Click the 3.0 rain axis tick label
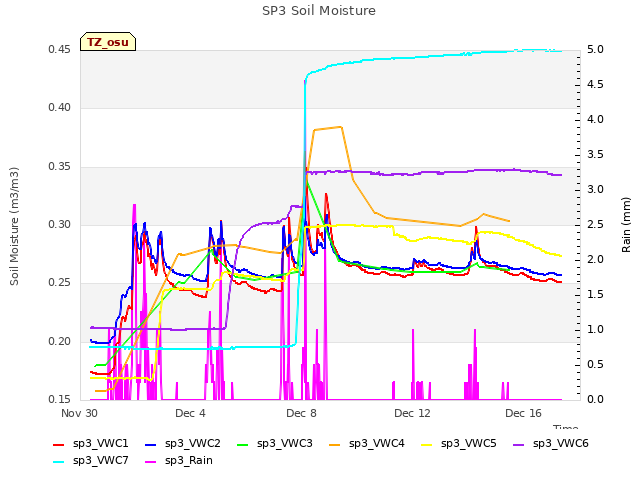 point(595,190)
